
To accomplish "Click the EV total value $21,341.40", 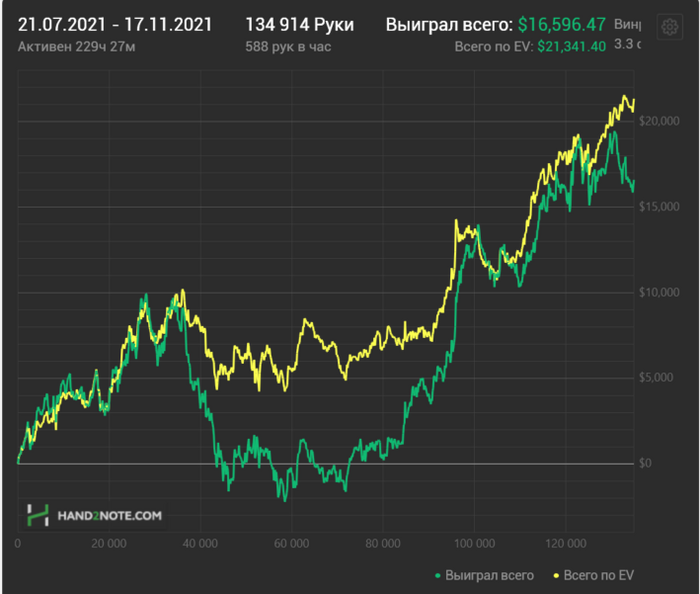I will point(571,46).
